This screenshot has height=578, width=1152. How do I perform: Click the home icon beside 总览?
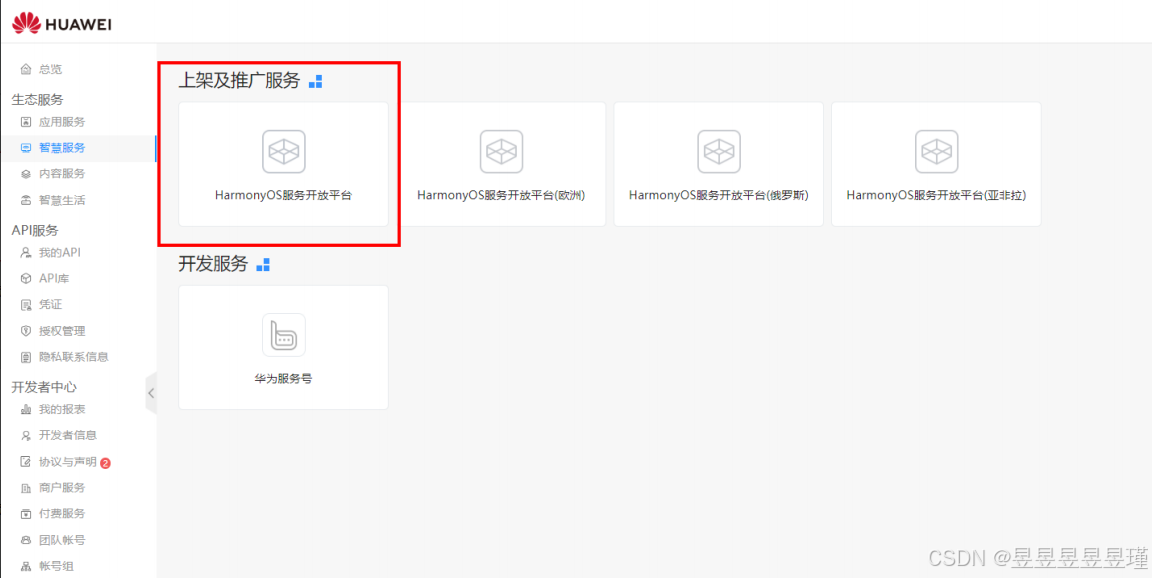tap(26, 69)
